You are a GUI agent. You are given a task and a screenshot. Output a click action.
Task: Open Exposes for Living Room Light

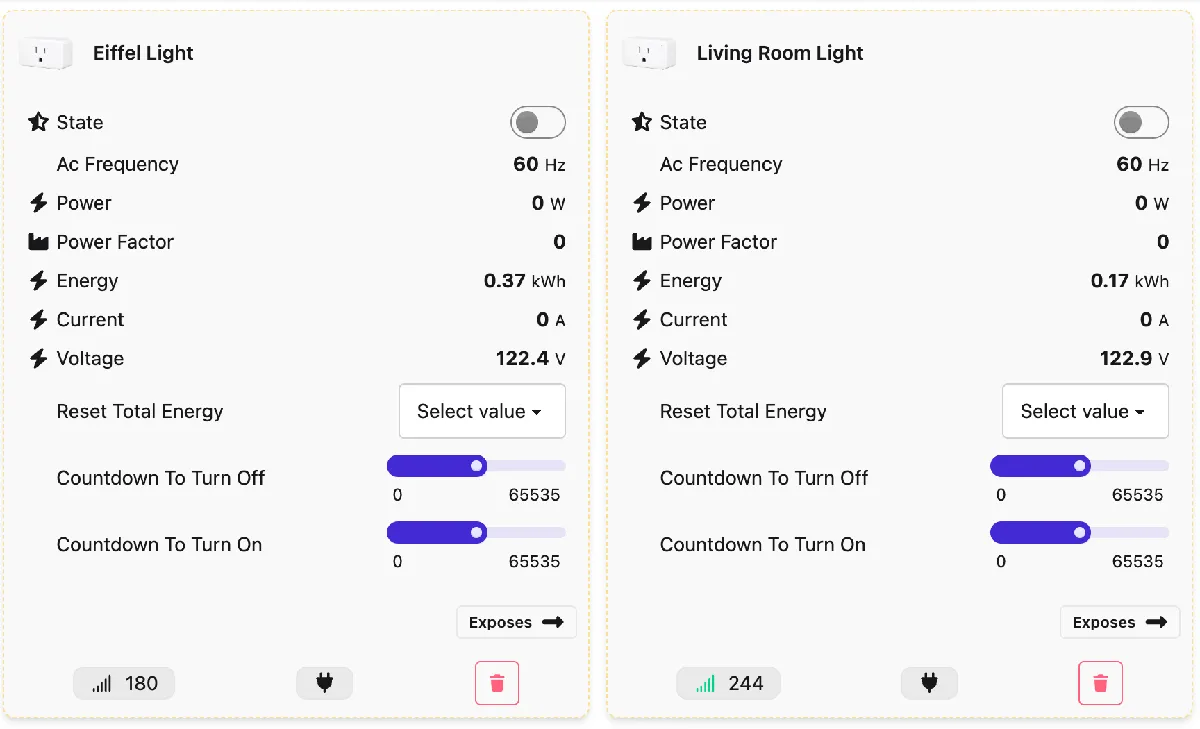point(1120,622)
